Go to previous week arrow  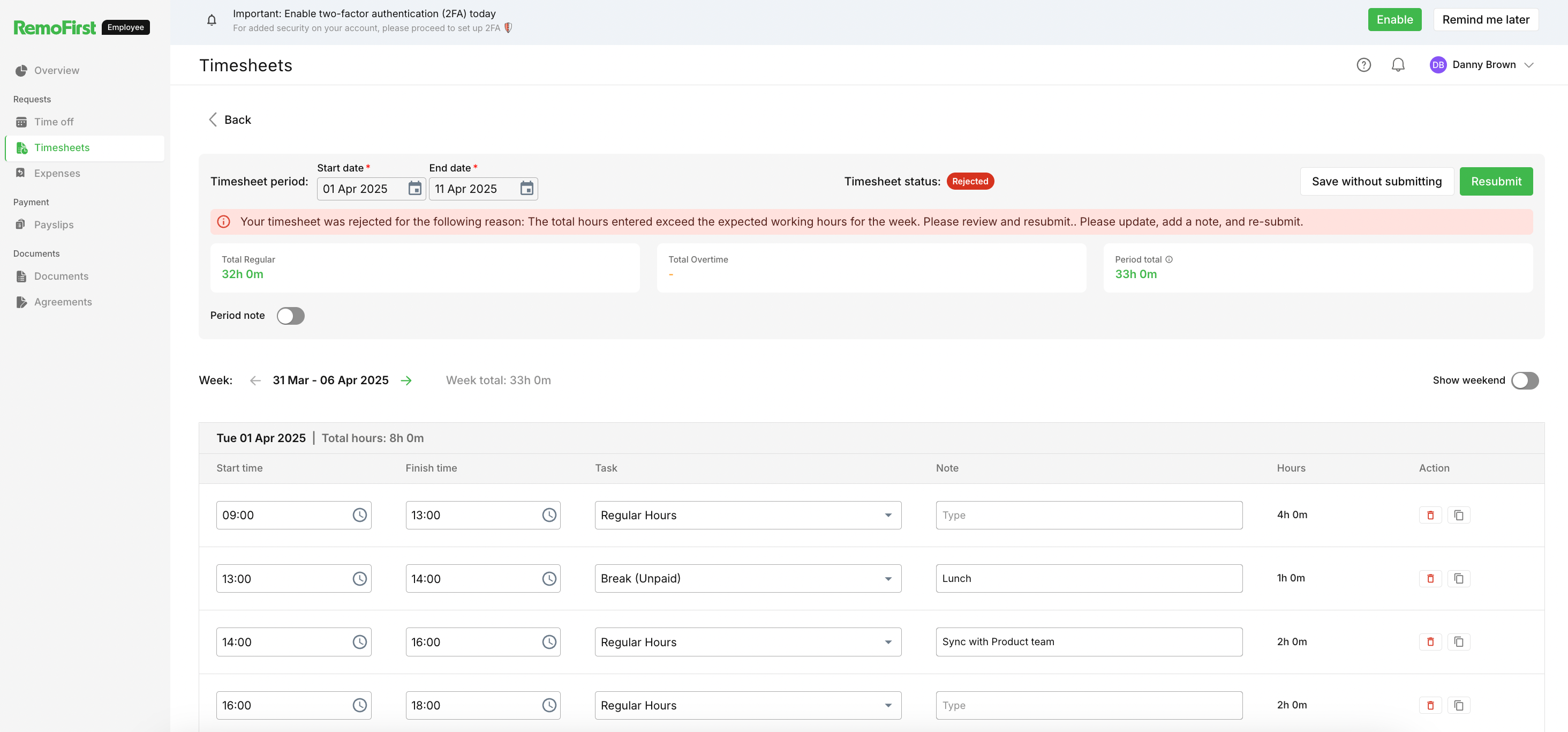click(x=255, y=380)
